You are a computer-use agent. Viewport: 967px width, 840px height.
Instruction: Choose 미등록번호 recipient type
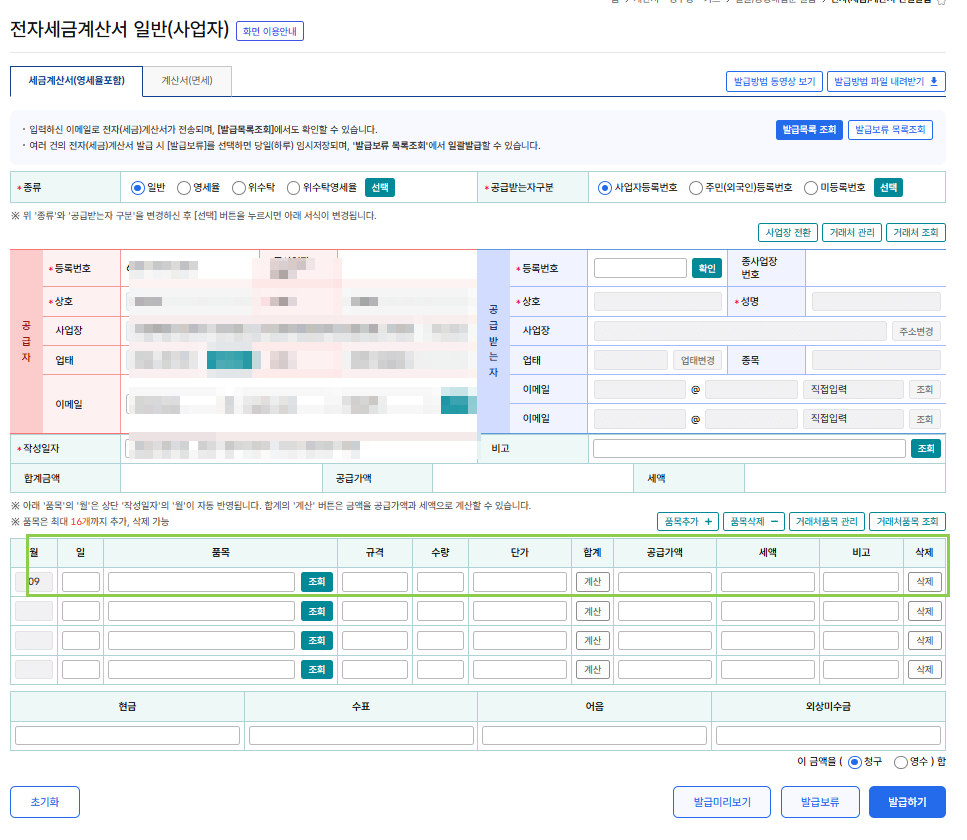coord(811,187)
